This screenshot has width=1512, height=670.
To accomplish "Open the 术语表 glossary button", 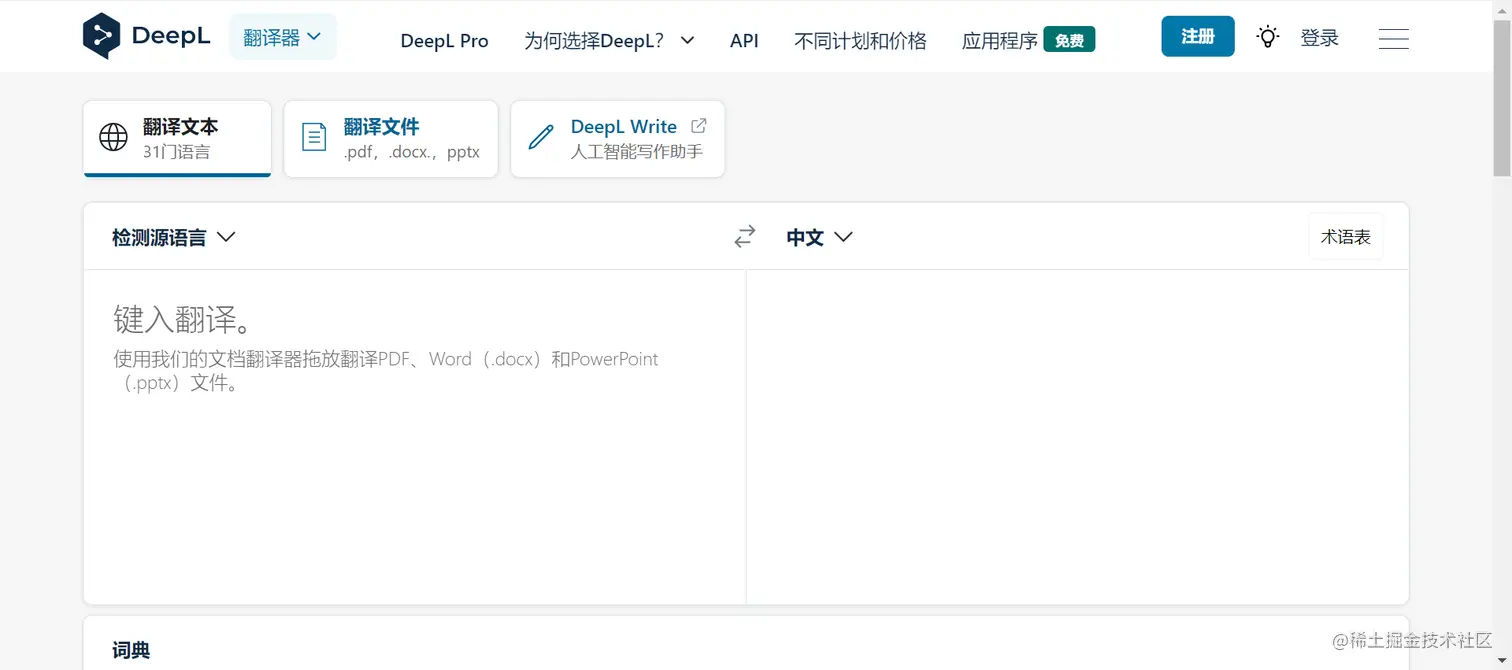I will pyautogui.click(x=1345, y=237).
